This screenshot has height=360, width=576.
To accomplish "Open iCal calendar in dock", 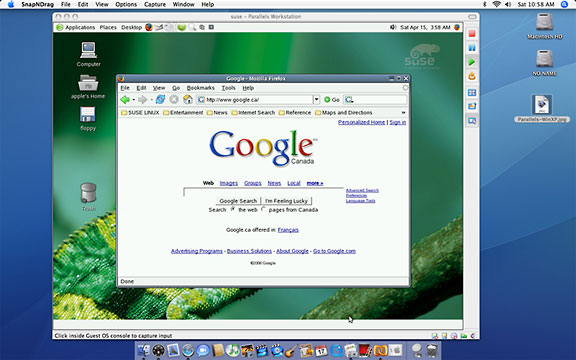I will (321, 350).
